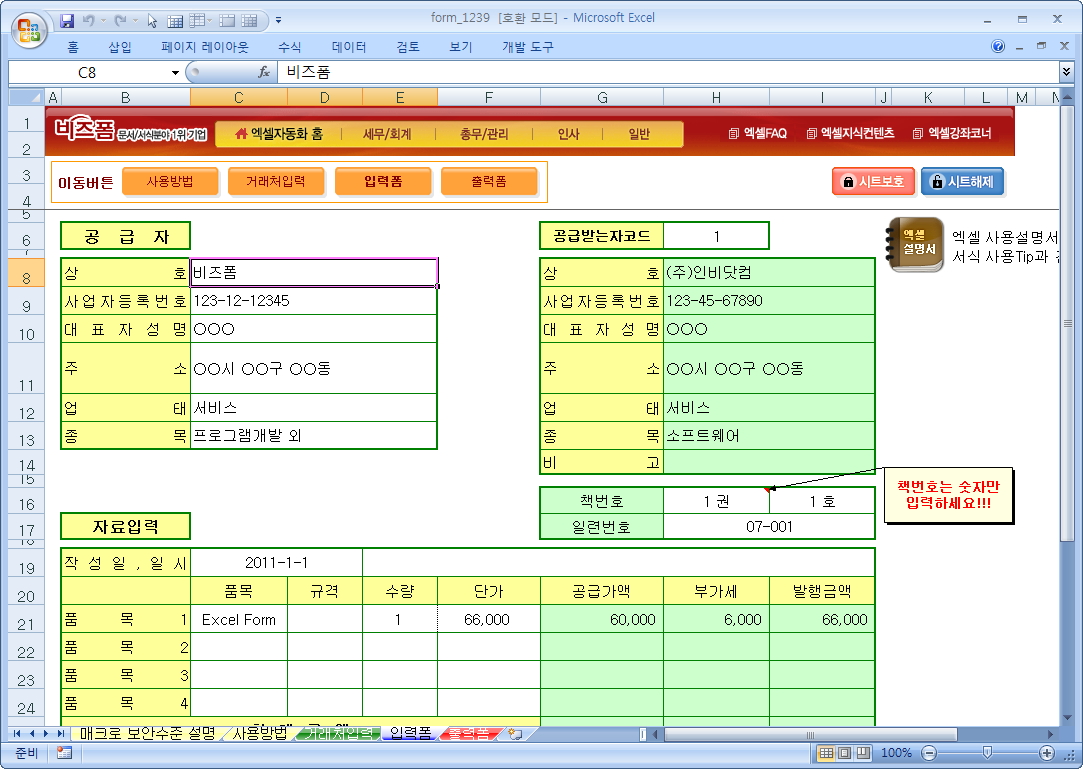Save the workbook with the floppy disk icon
Image resolution: width=1083 pixels, height=769 pixels.
pyautogui.click(x=67, y=20)
